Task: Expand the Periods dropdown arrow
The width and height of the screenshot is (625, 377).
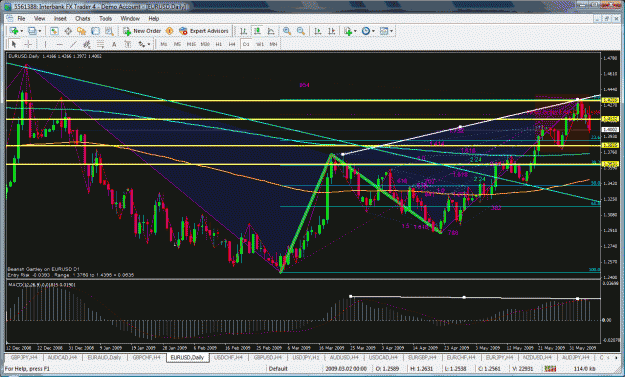Action: 373,31
